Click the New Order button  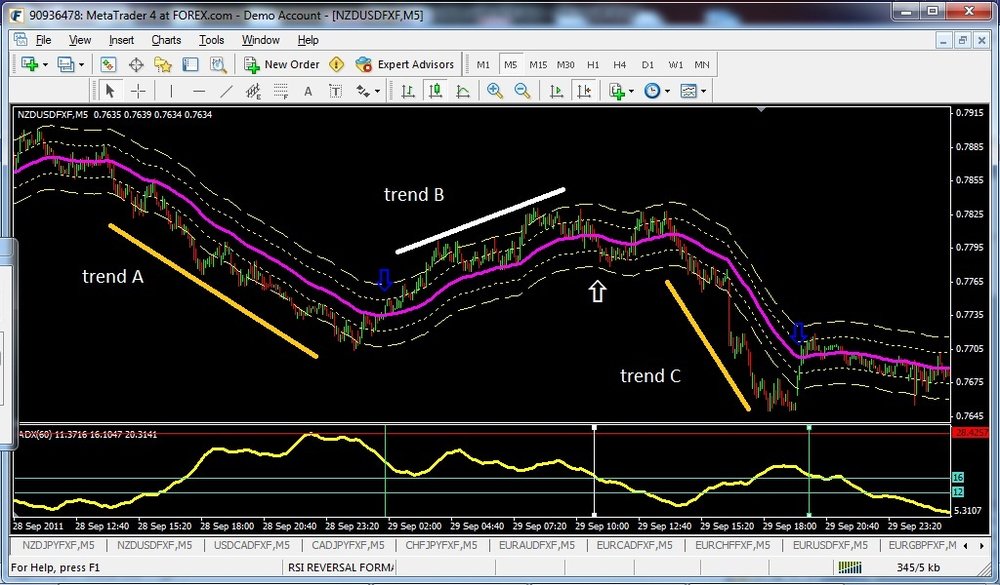coord(281,64)
